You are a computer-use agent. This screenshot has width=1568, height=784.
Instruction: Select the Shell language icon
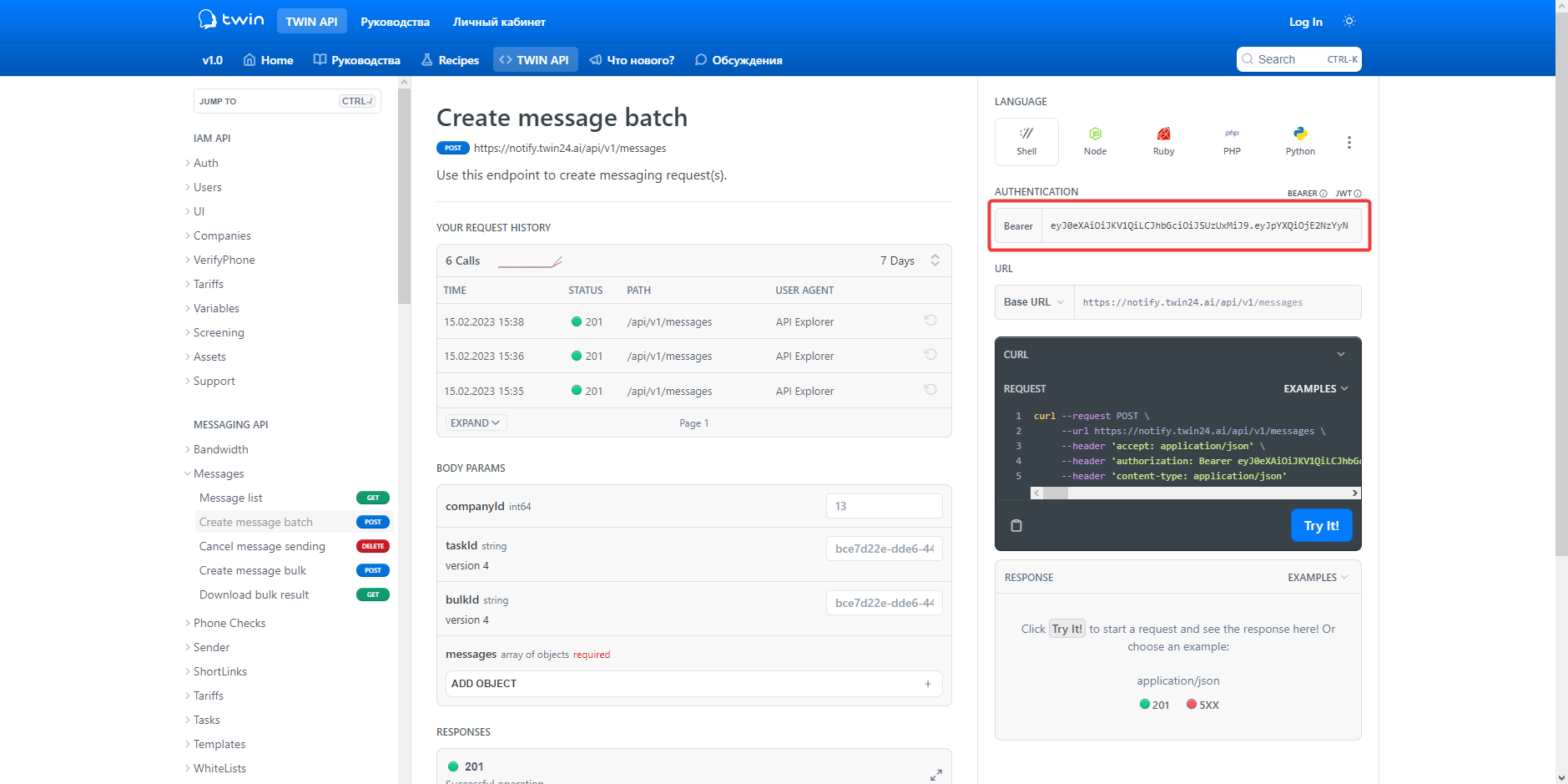[x=1026, y=141]
